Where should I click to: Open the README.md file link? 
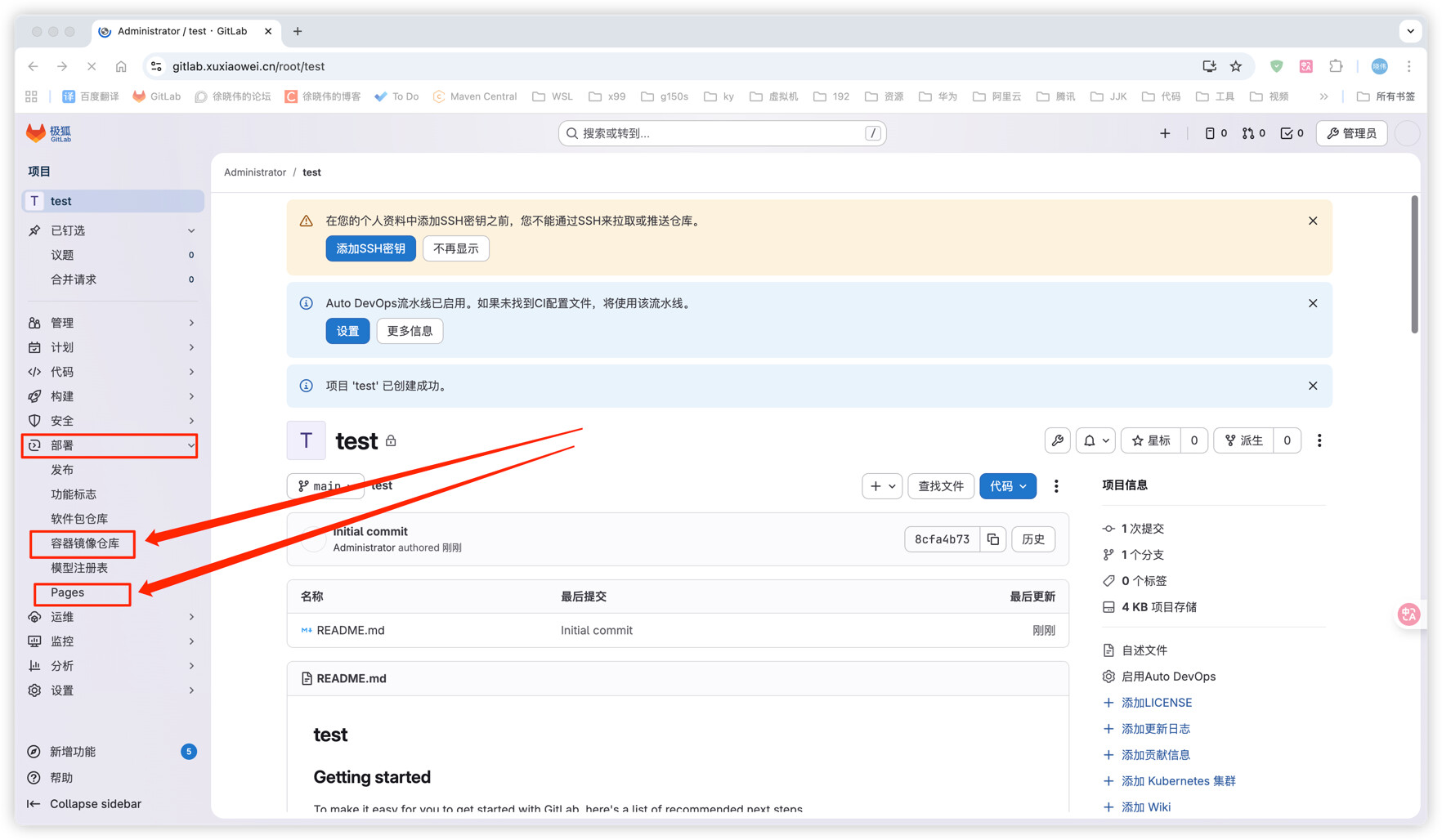click(351, 630)
